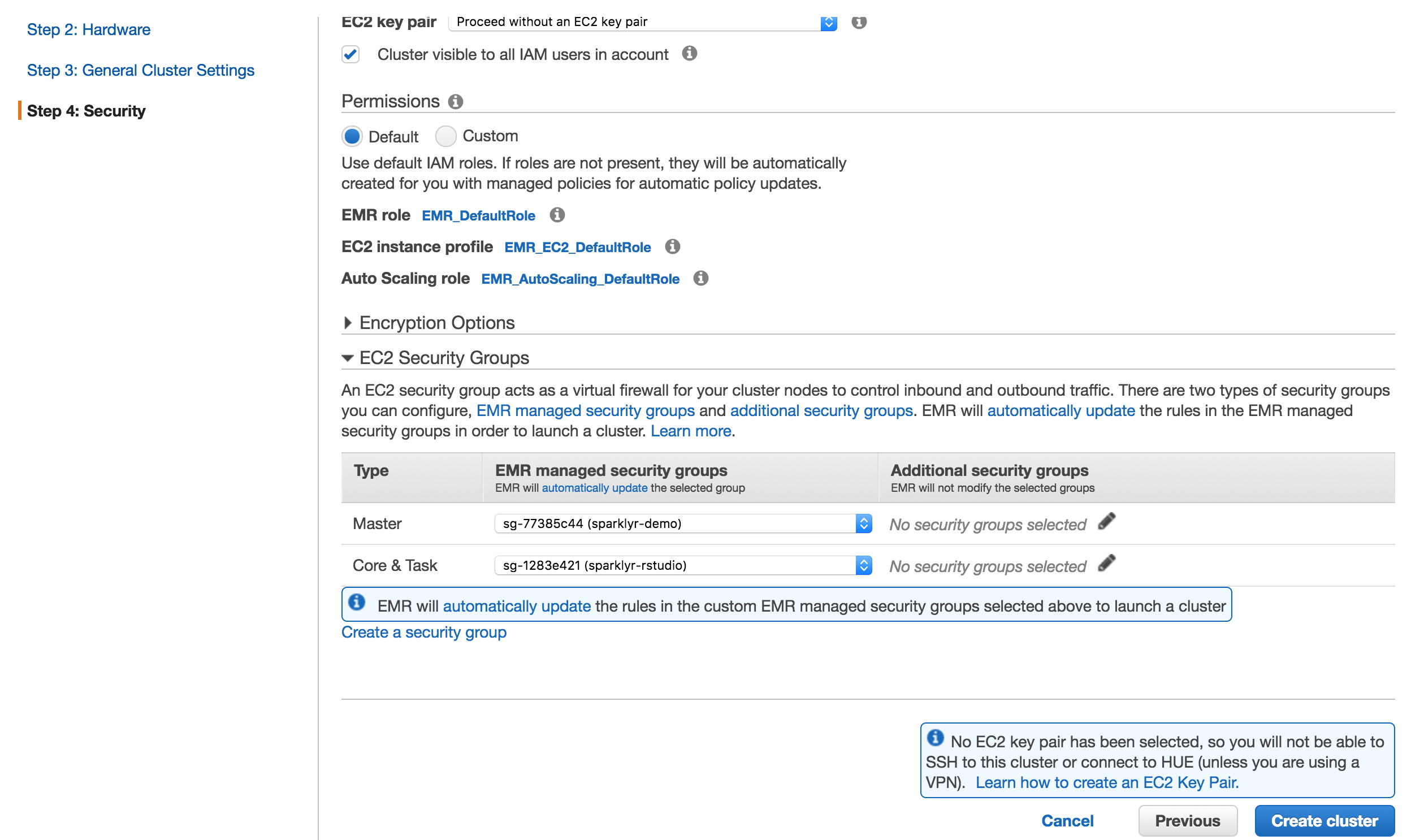Uncheck Cluster visible to all IAM users
Viewport: 1411px width, 840px height.
pos(350,54)
